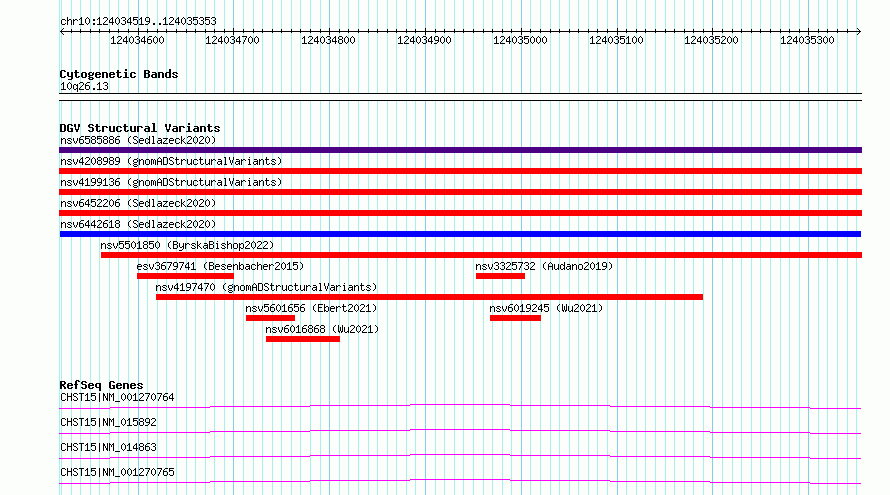Click the blue nsv6442618 variant bar
Viewport: 890px width, 495px height.
pos(460,234)
